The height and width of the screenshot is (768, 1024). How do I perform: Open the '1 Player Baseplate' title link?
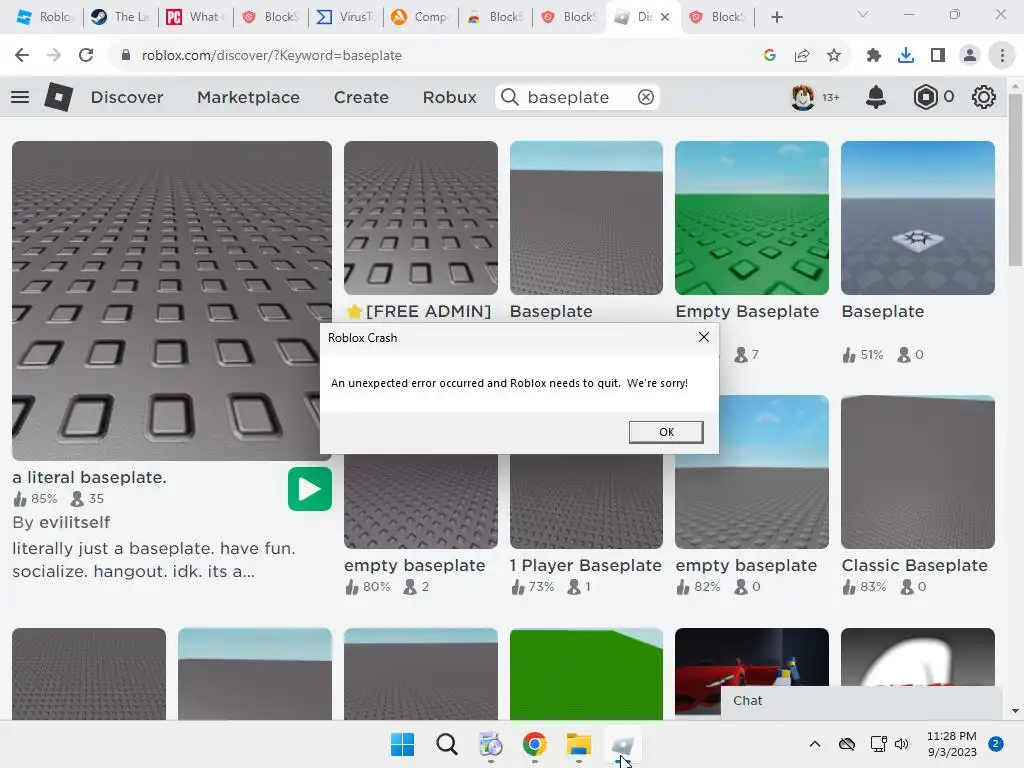[586, 566]
